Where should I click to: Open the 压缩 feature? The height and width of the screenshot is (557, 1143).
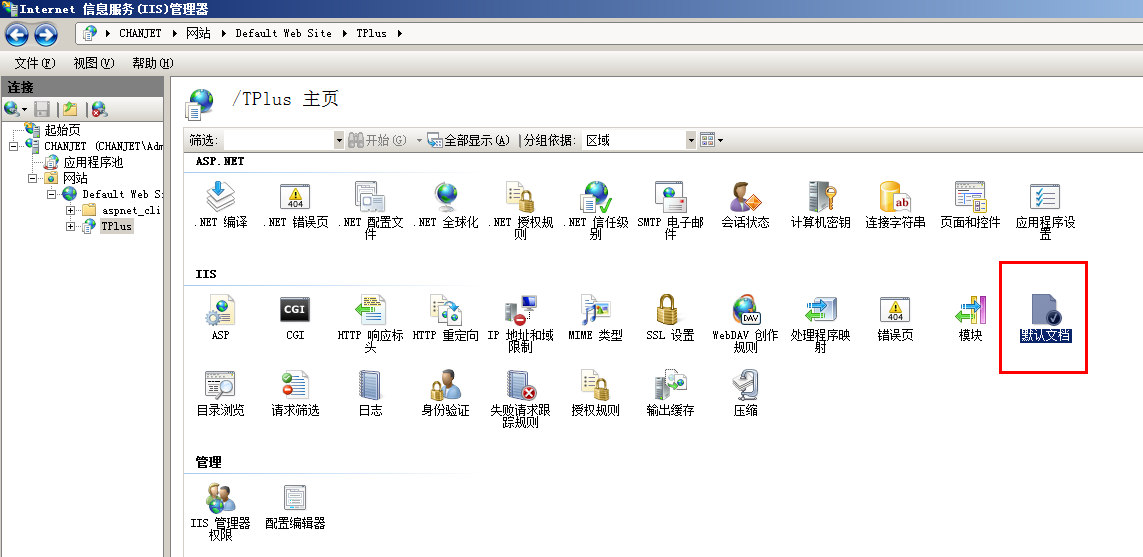click(745, 393)
